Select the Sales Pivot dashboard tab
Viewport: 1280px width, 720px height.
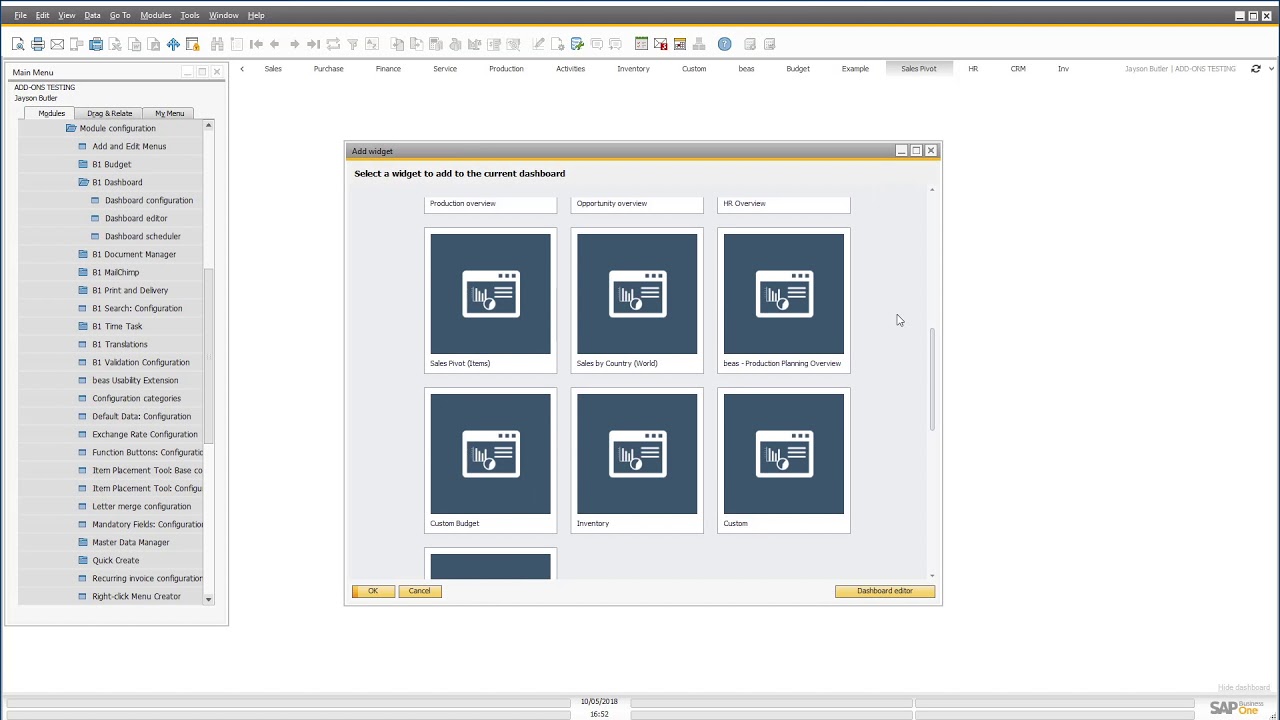point(918,69)
